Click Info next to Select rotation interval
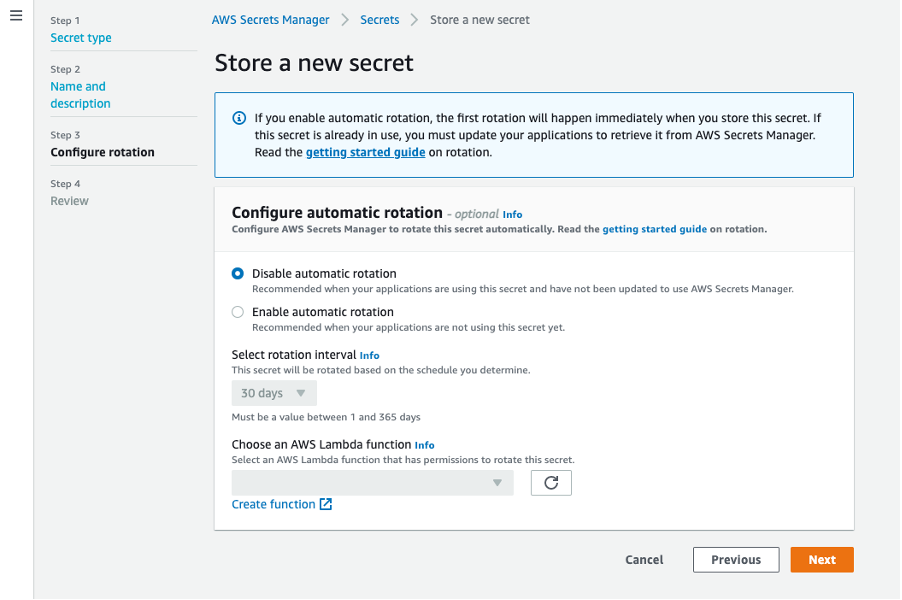 (x=369, y=356)
